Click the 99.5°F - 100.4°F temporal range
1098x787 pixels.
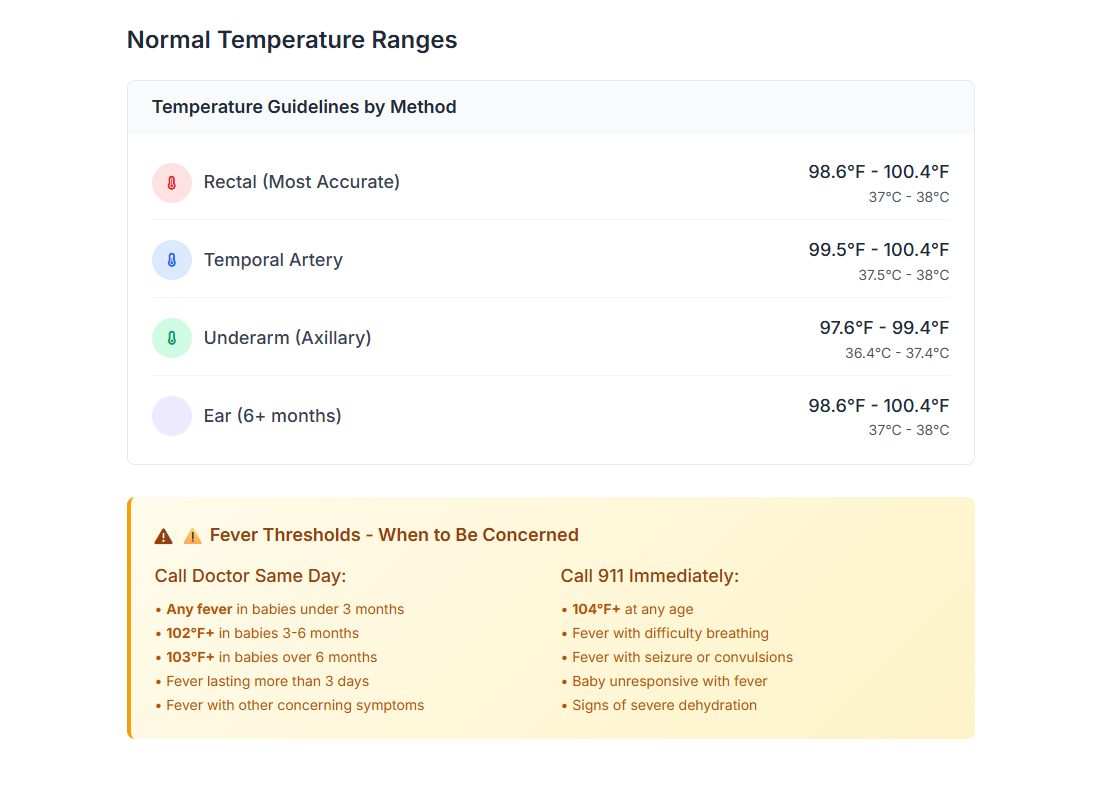pos(878,250)
